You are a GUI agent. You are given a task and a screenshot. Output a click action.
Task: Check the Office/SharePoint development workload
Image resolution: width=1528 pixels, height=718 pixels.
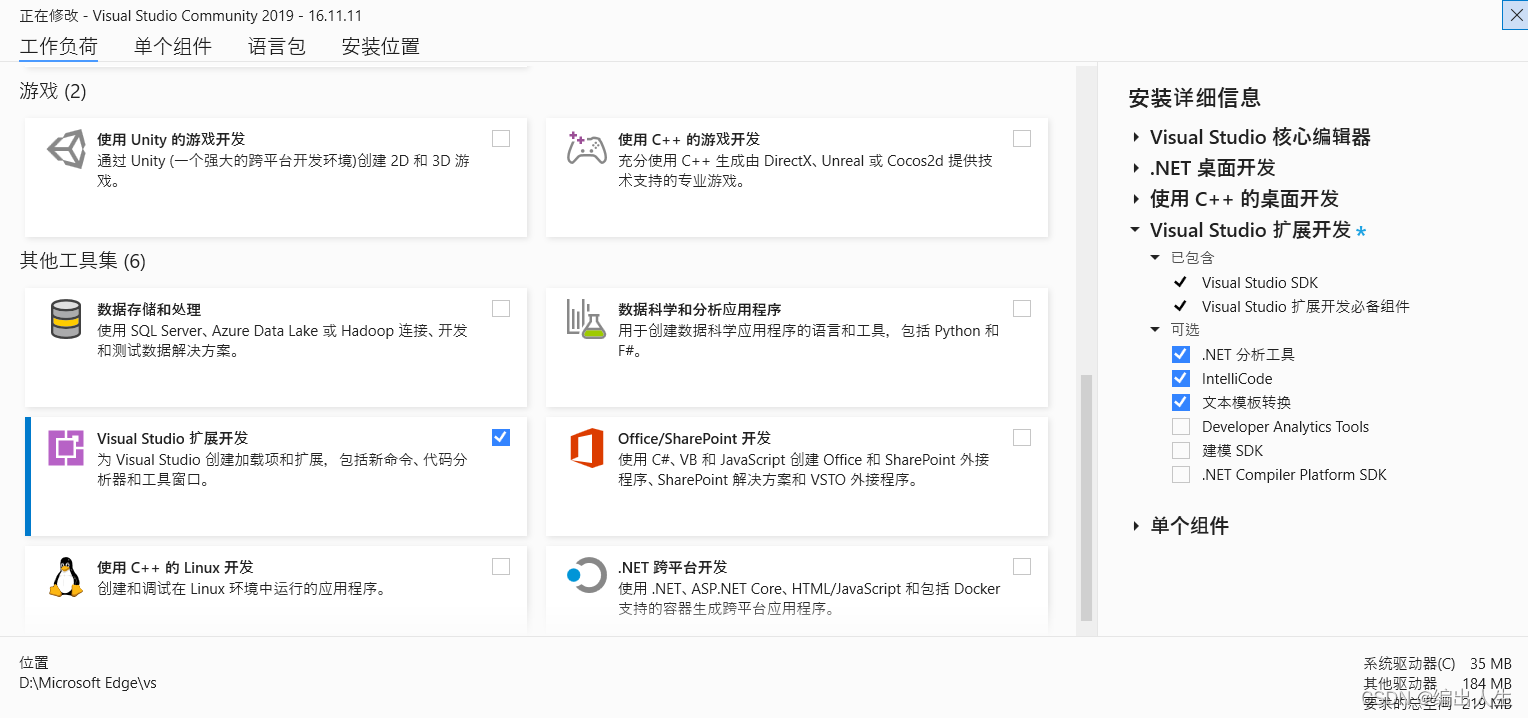pyautogui.click(x=1022, y=437)
